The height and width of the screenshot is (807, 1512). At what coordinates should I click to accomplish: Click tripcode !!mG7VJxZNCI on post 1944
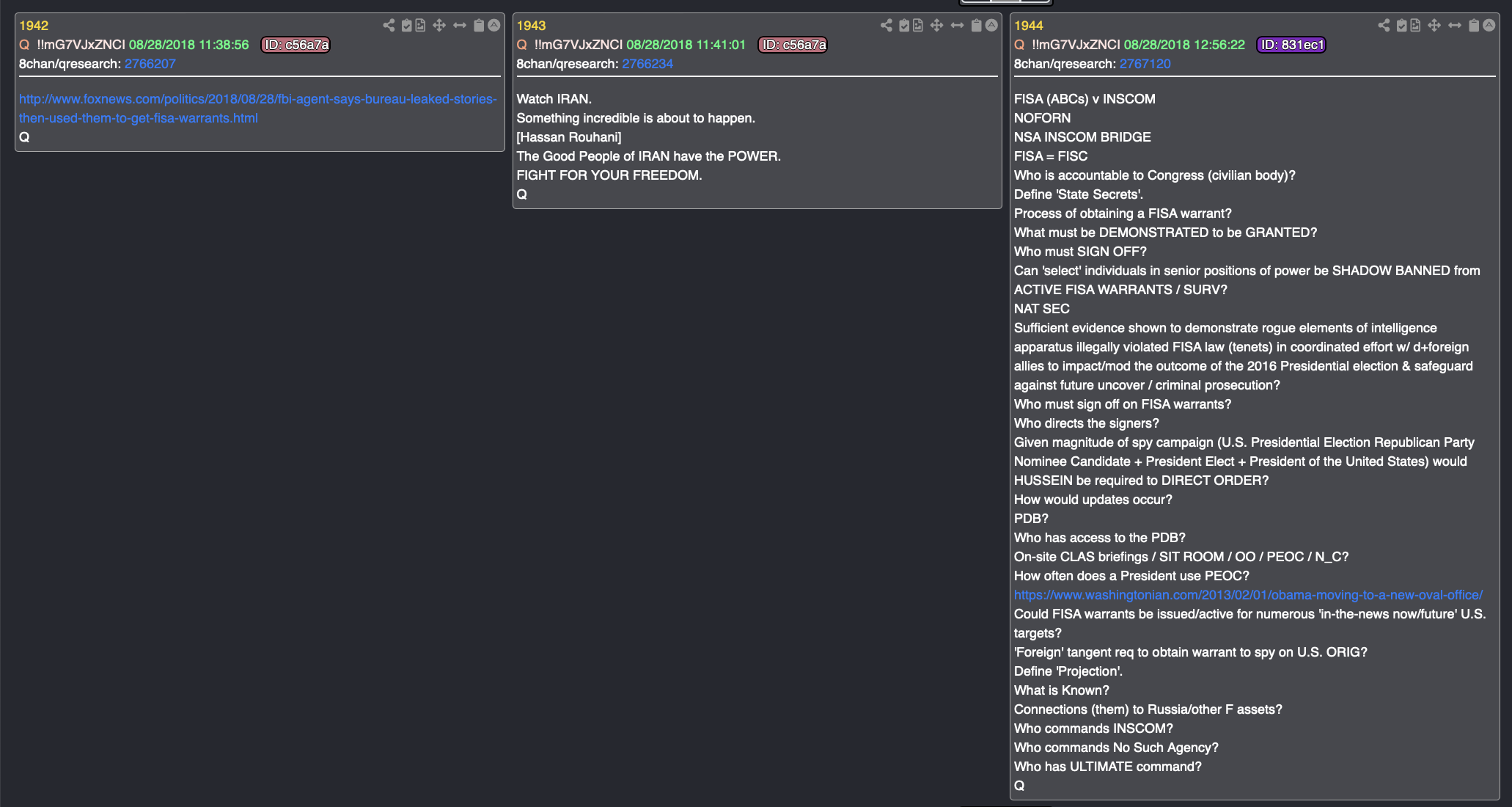point(1076,45)
